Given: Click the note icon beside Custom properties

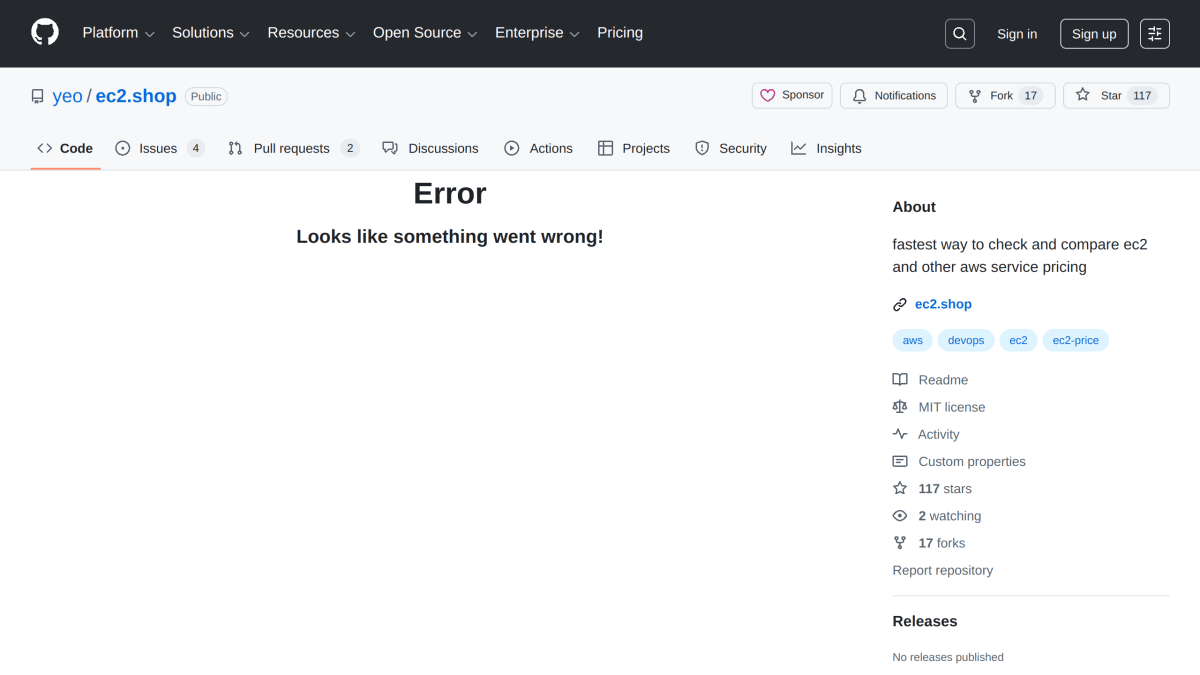Looking at the screenshot, I should coord(900,461).
